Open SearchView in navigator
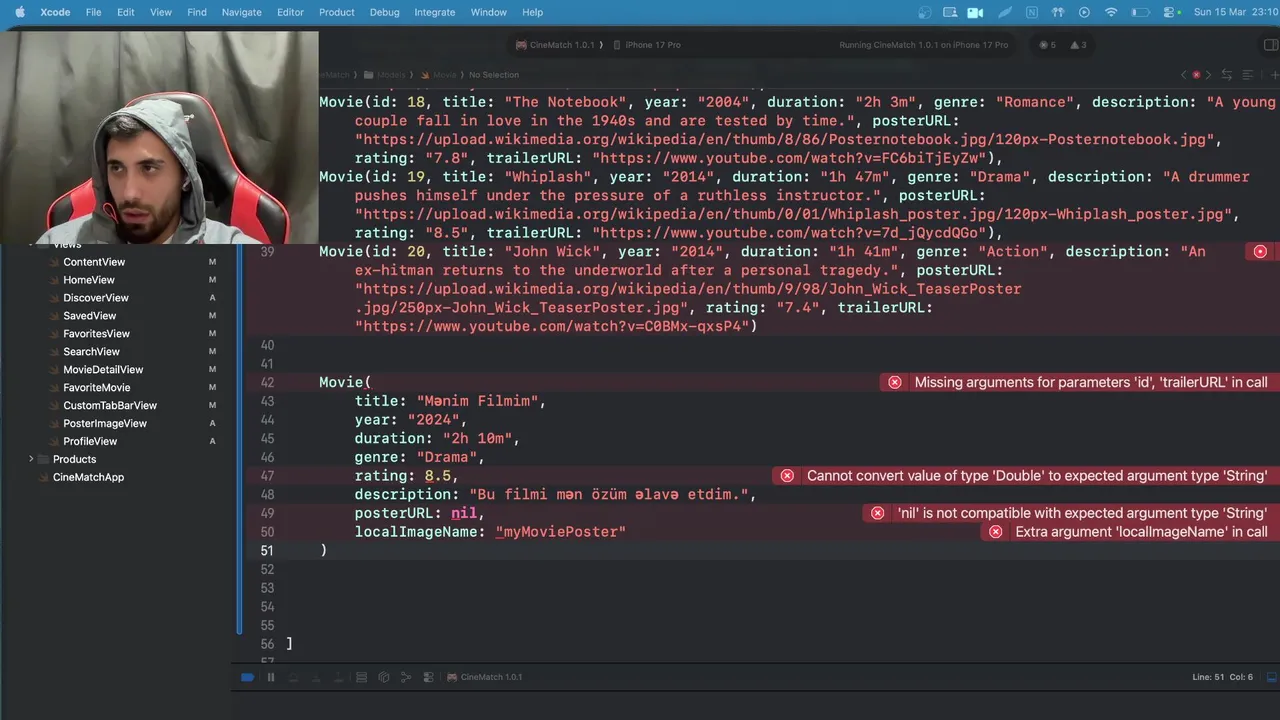This screenshot has height=720, width=1280. pyautogui.click(x=91, y=352)
